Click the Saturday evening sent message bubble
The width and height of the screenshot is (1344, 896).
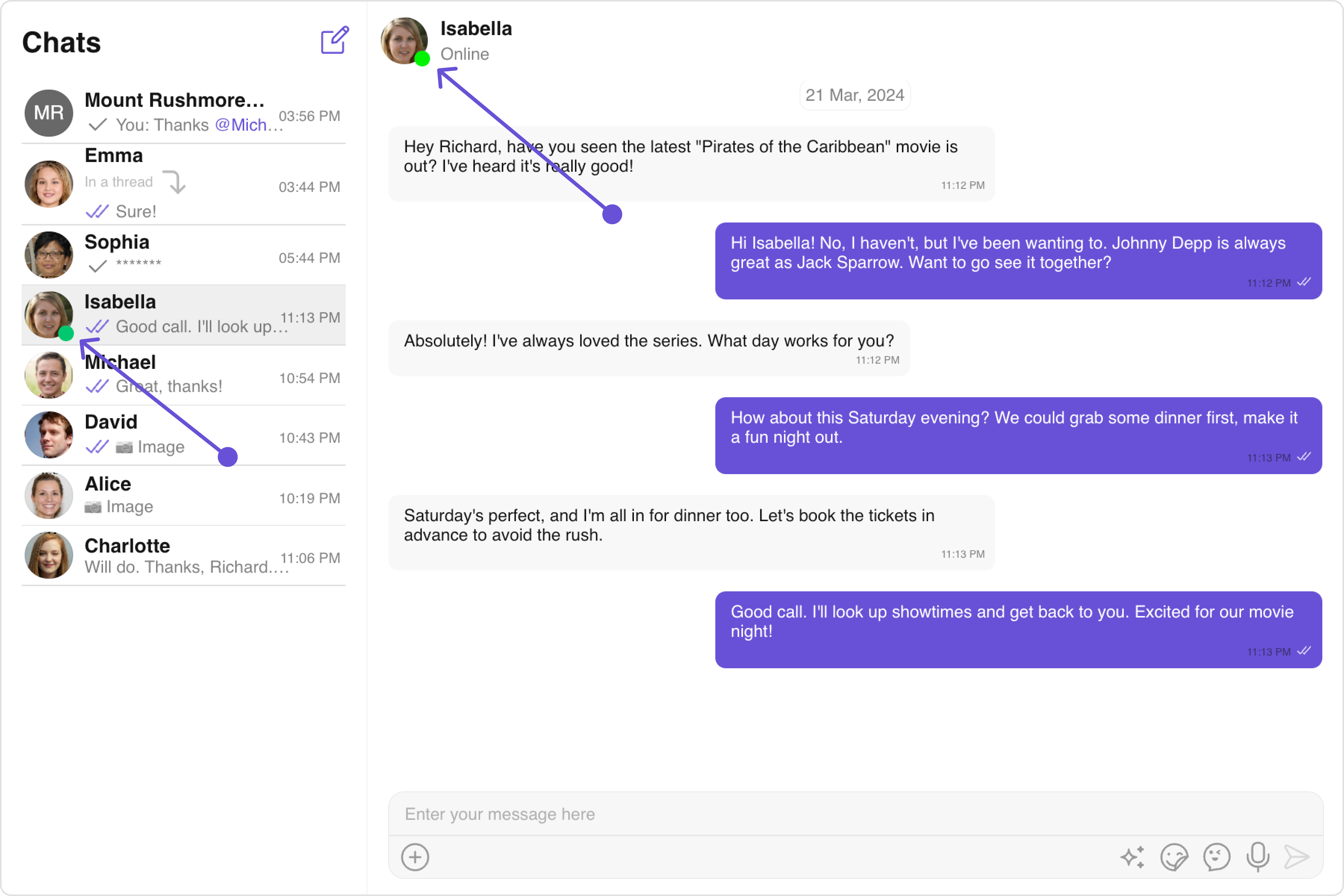point(1018,435)
